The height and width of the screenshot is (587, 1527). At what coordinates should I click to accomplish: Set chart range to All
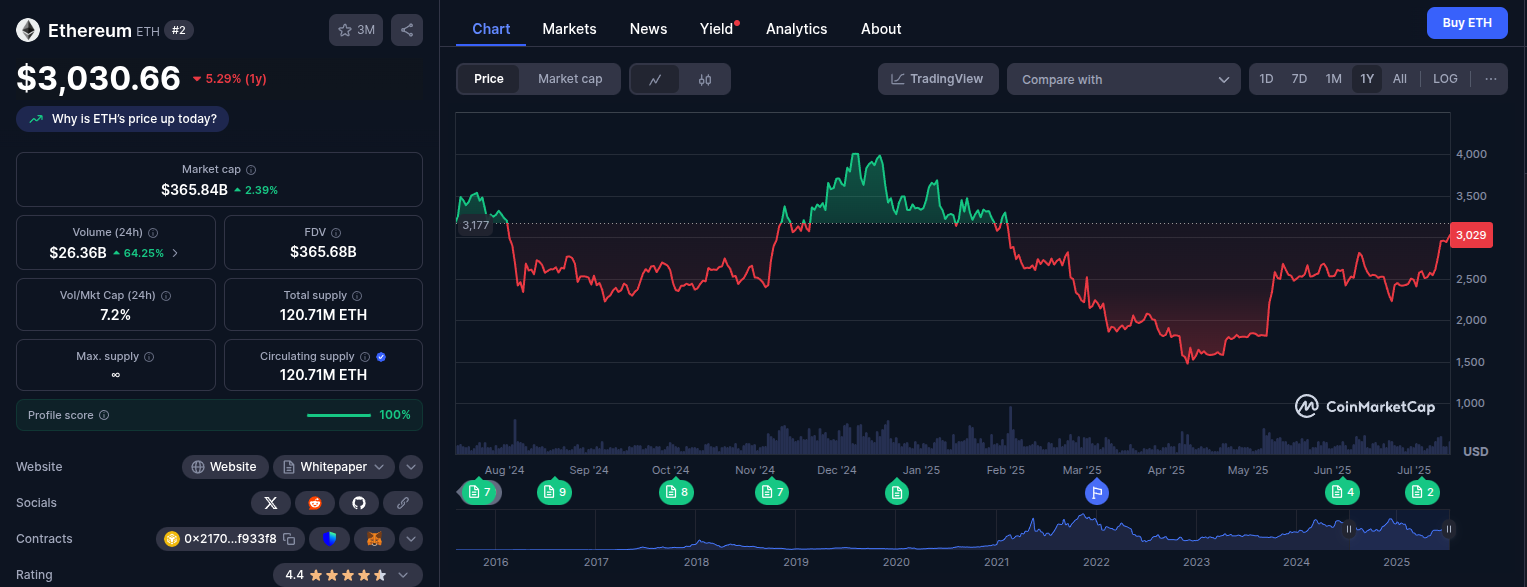coord(1399,79)
